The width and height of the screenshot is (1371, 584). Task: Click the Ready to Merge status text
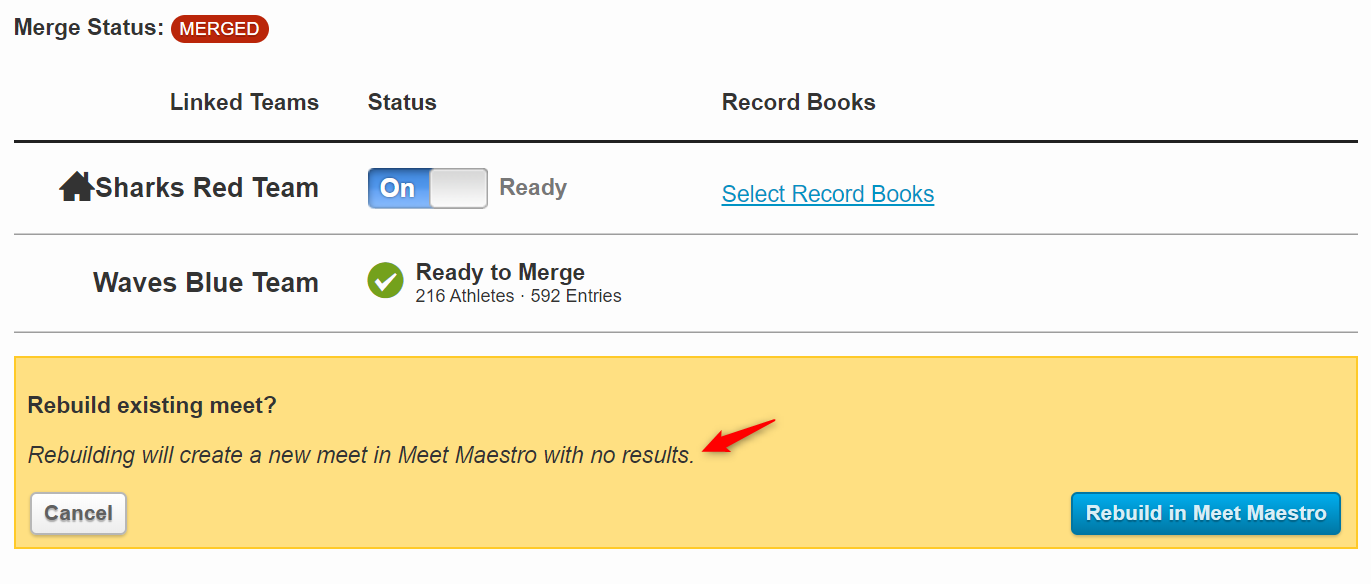[x=500, y=272]
